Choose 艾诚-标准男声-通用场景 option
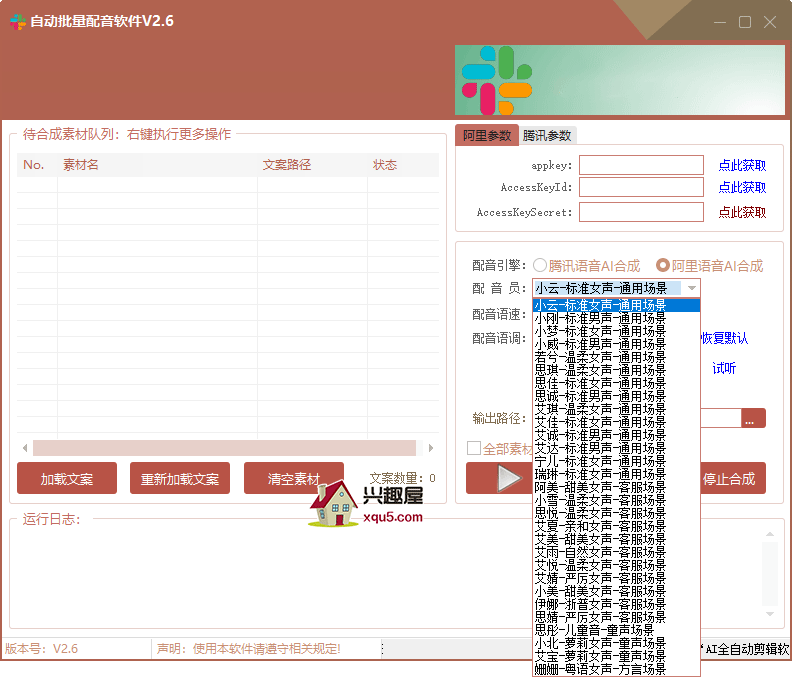This screenshot has width=792, height=681. 617,435
